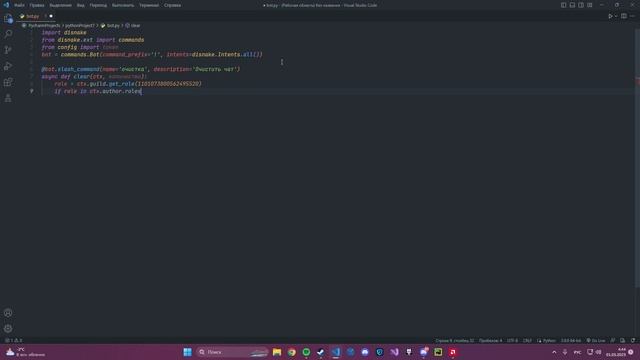640x360 pixels.
Task: Open the Правка menu
Action: pos(37,5)
